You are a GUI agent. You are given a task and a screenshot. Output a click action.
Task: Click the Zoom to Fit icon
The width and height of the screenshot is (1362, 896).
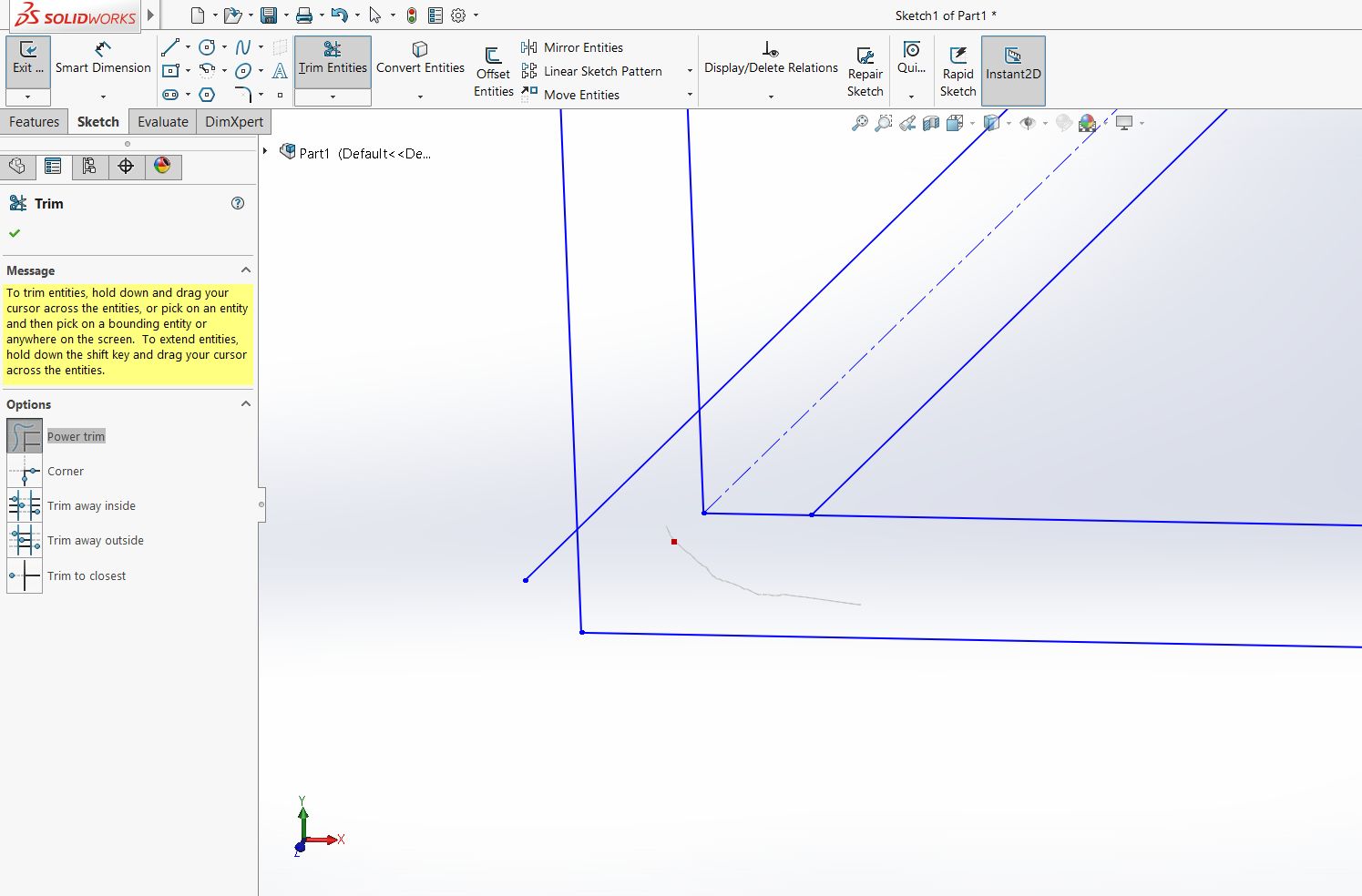(859, 123)
